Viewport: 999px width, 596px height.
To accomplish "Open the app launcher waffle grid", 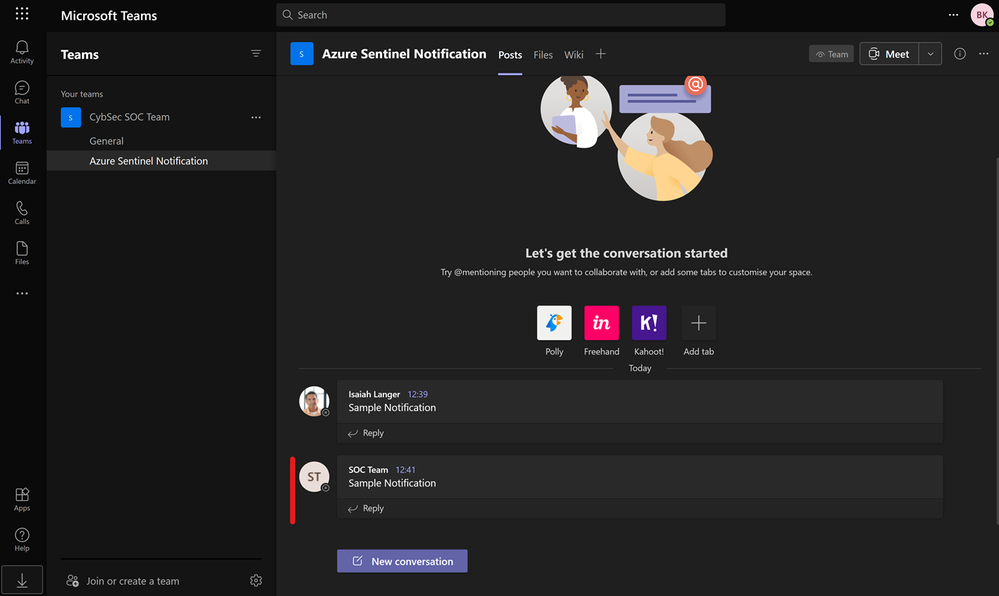I will [x=22, y=14].
